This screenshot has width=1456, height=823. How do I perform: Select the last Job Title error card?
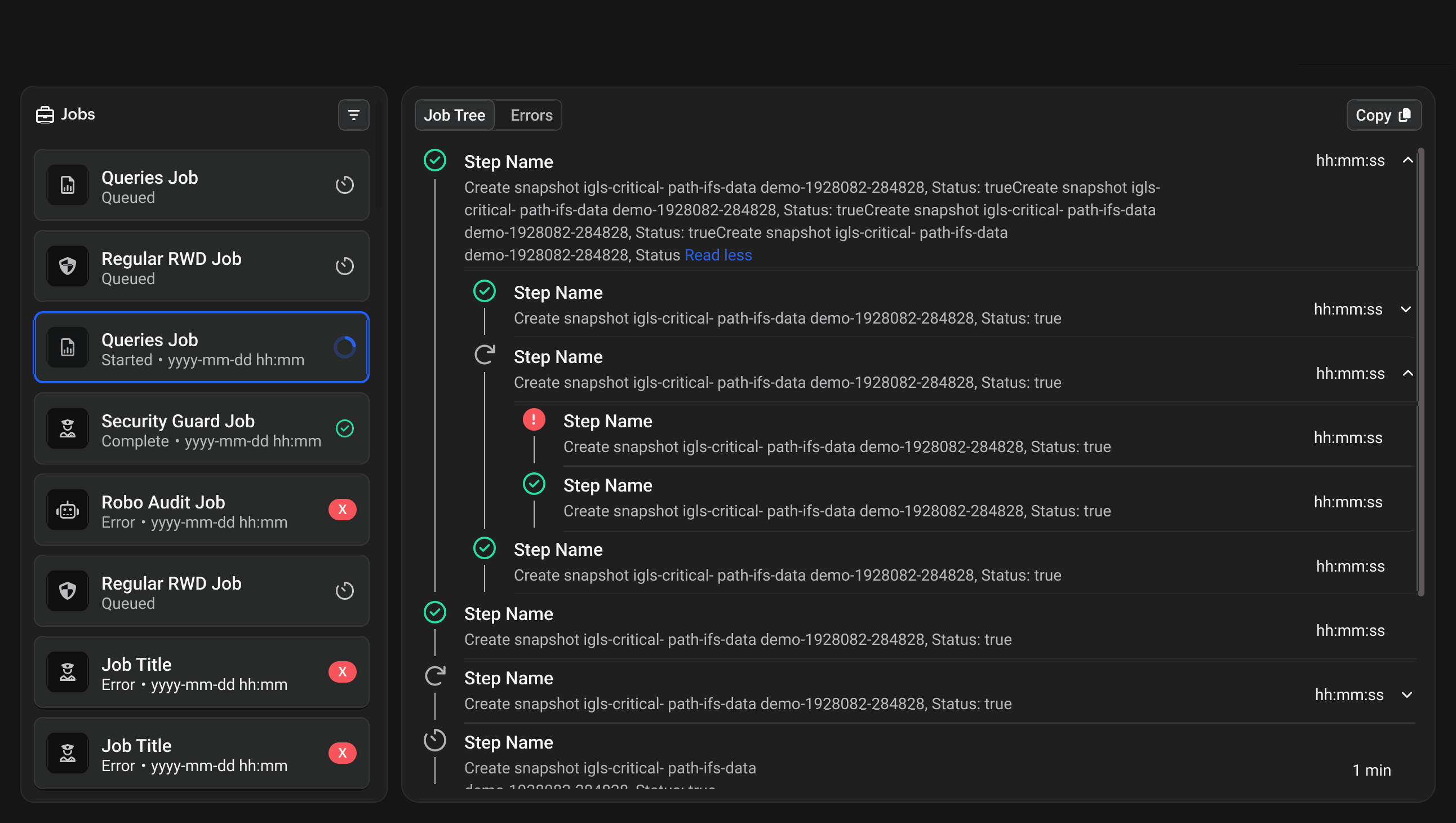click(201, 754)
